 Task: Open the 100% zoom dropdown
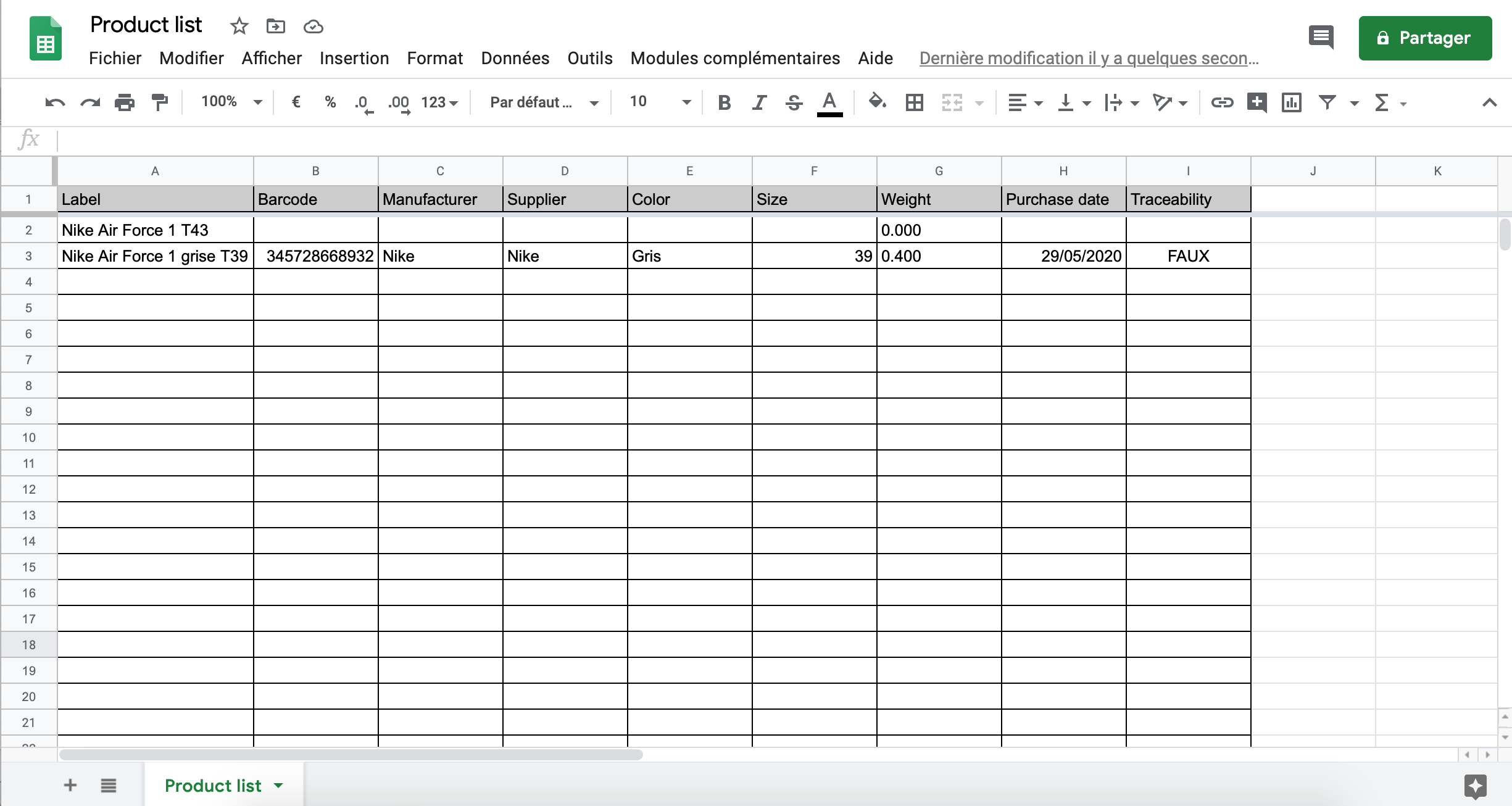[x=231, y=102]
